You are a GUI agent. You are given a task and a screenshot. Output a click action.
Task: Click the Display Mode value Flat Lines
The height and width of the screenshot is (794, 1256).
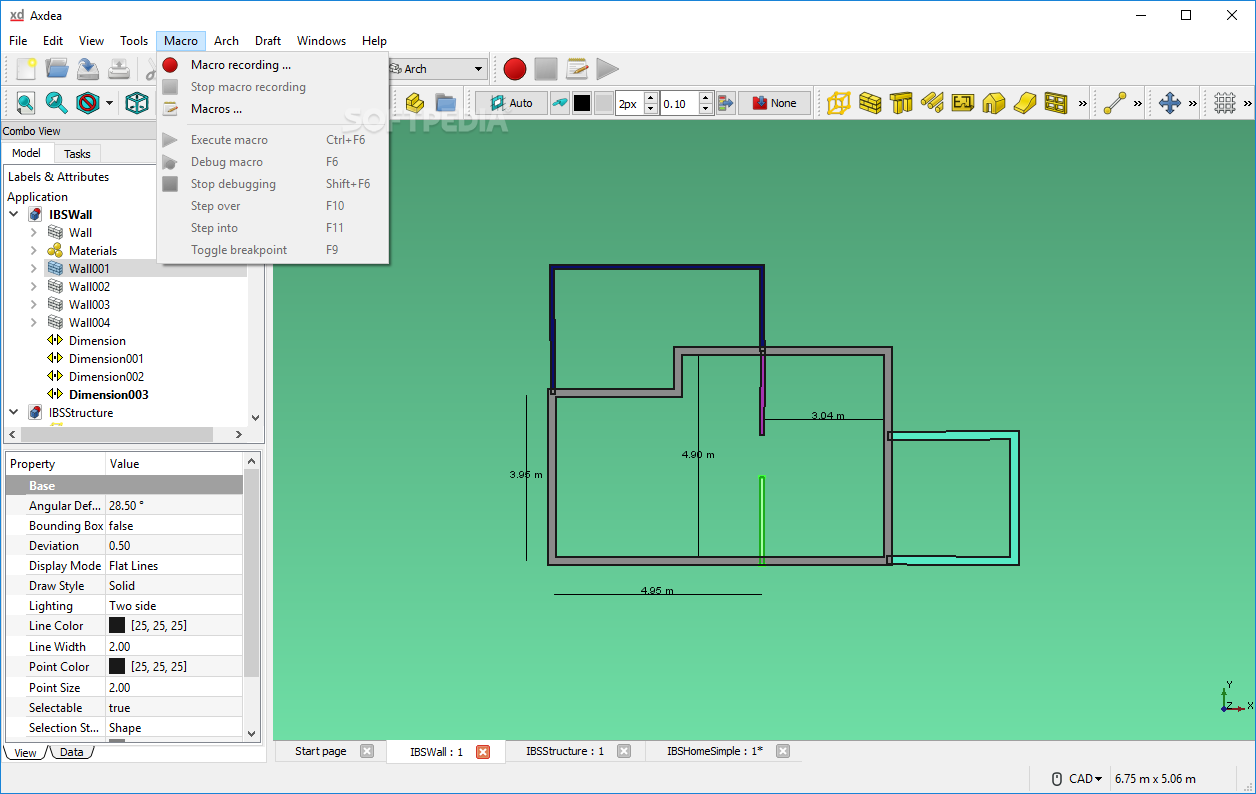[174, 566]
